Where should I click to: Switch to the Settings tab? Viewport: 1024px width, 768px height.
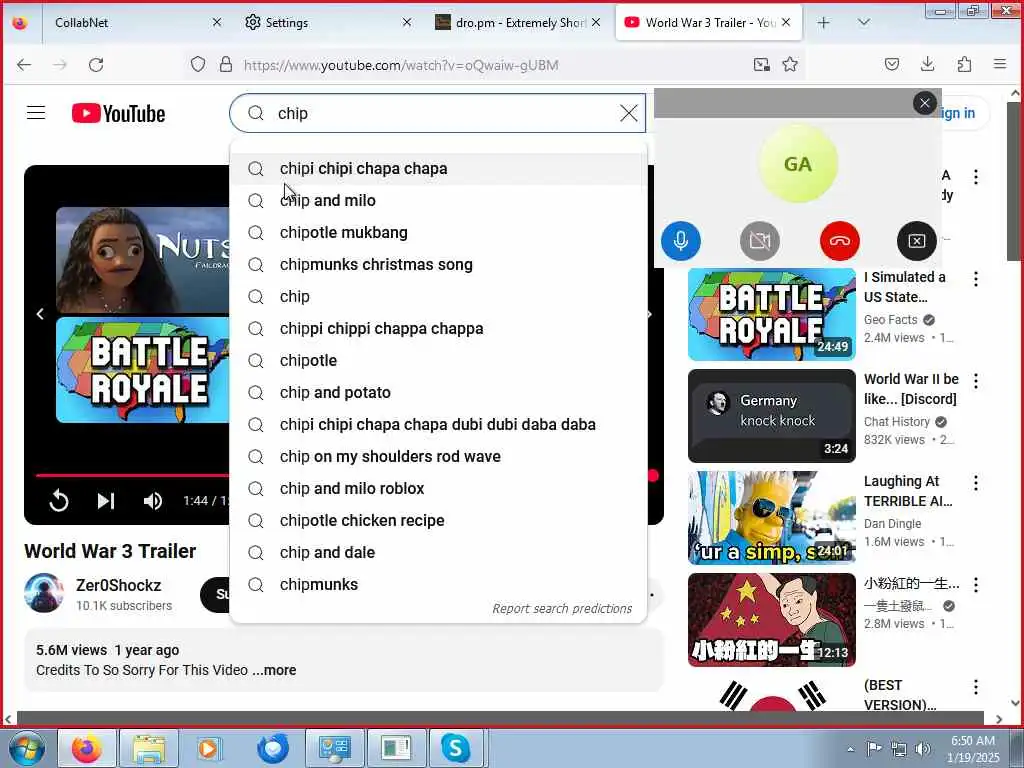[x=328, y=22]
